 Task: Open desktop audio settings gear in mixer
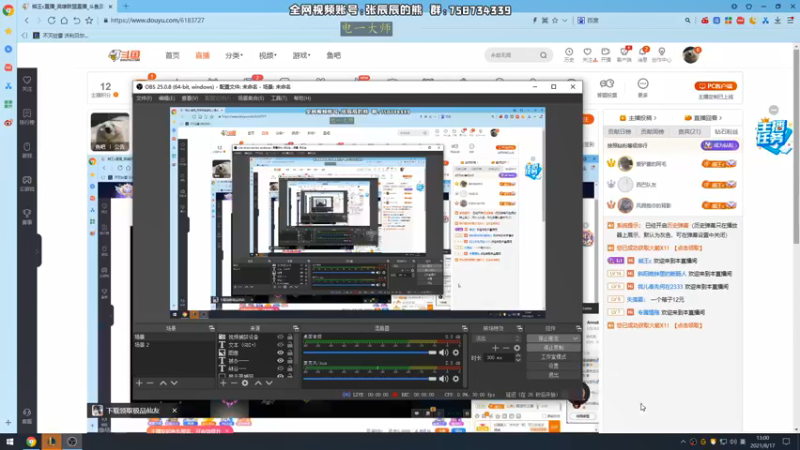(456, 353)
